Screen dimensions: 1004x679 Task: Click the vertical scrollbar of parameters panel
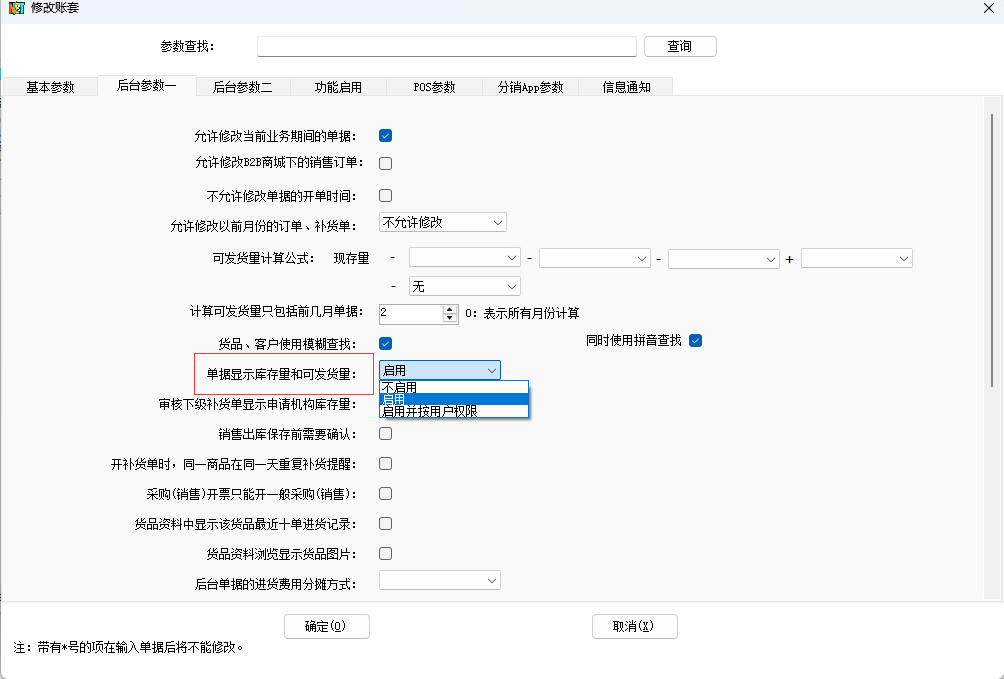tap(992, 250)
